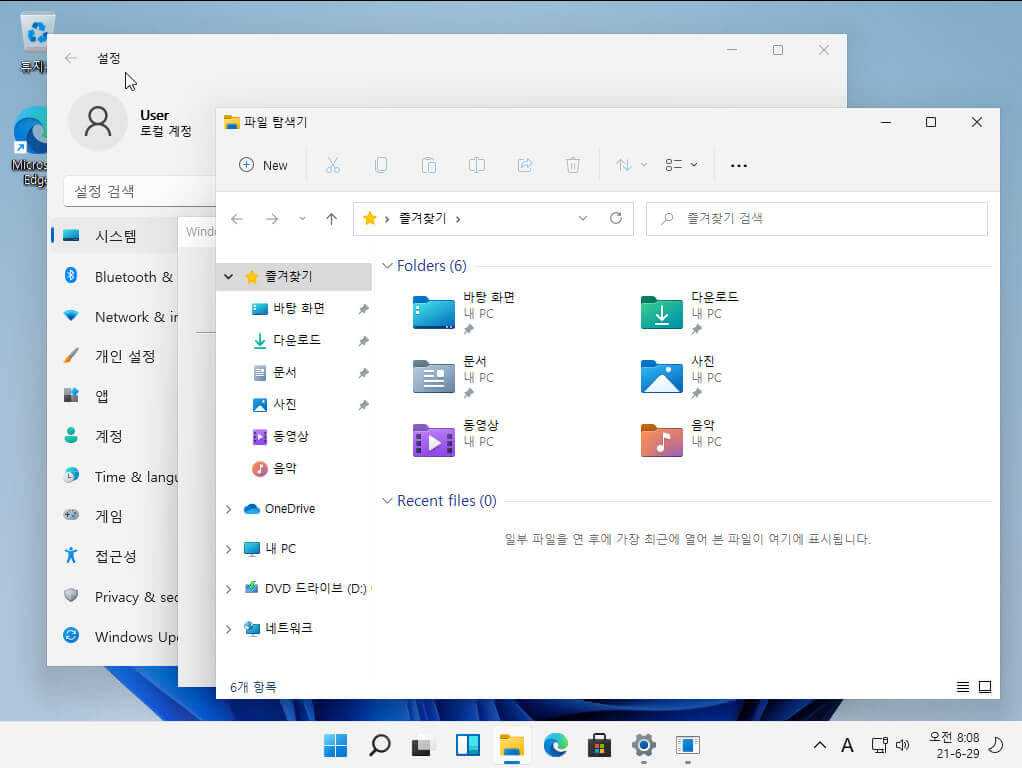The height and width of the screenshot is (768, 1022).
Task: Click the Back arrow in File Explorer
Action: click(x=237, y=219)
